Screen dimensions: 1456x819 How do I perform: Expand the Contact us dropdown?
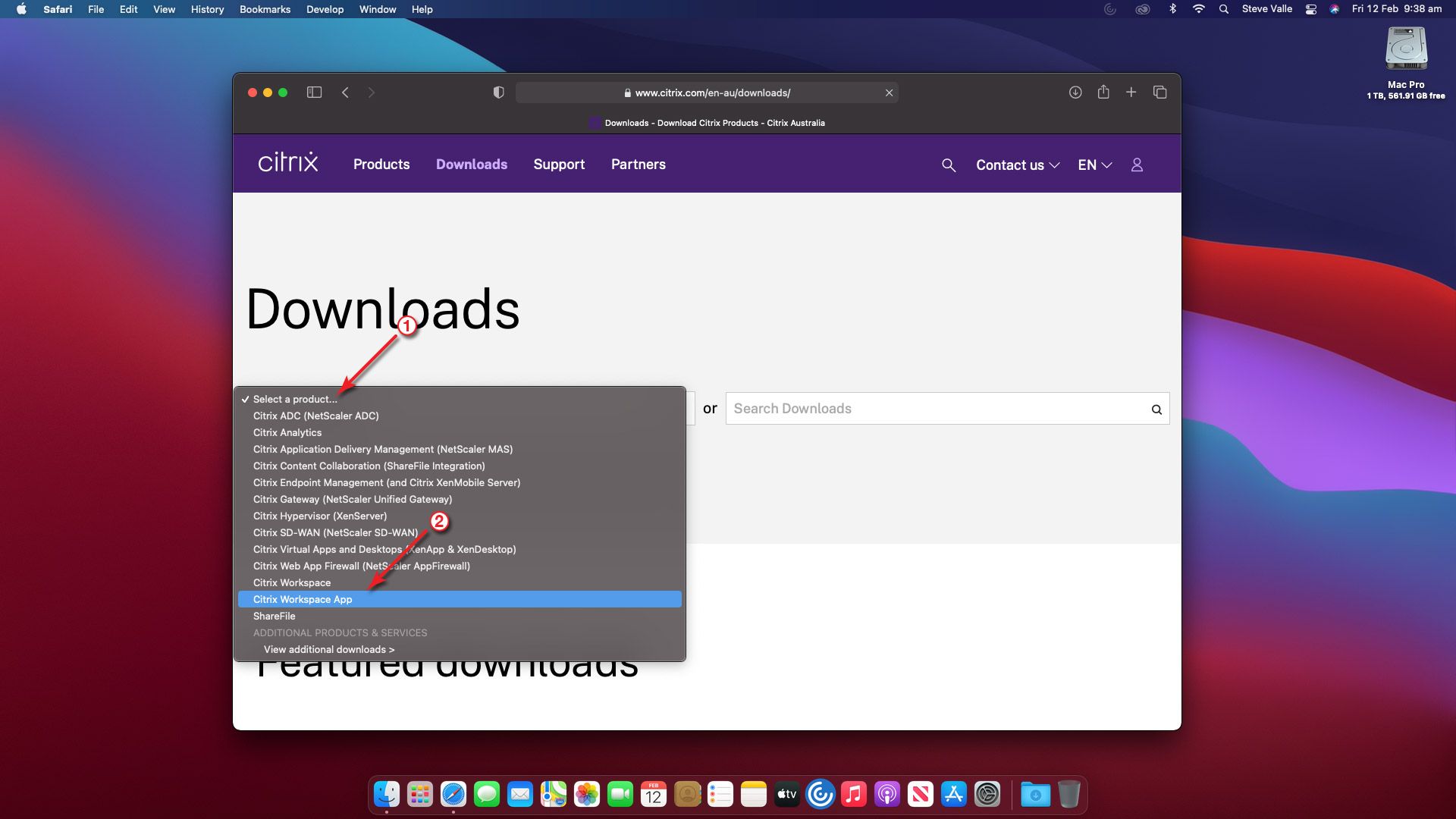(1017, 165)
